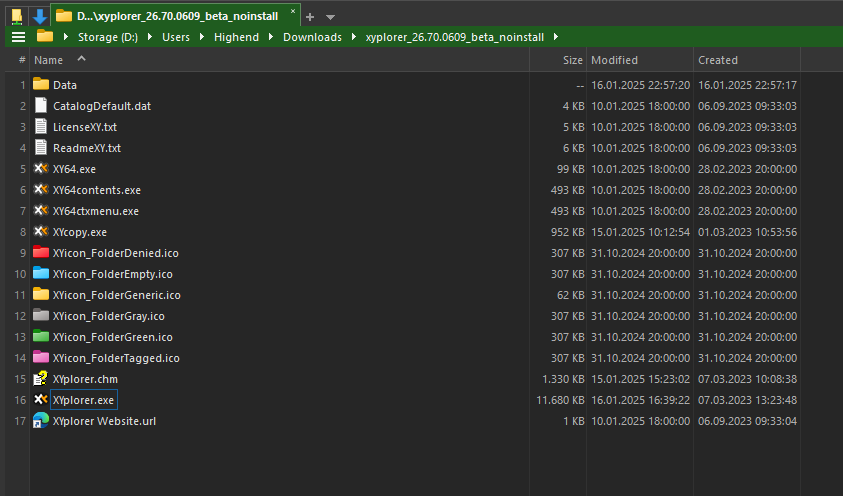Click the hamburger menu icon in address bar
843x496 pixels.
pos(17,37)
